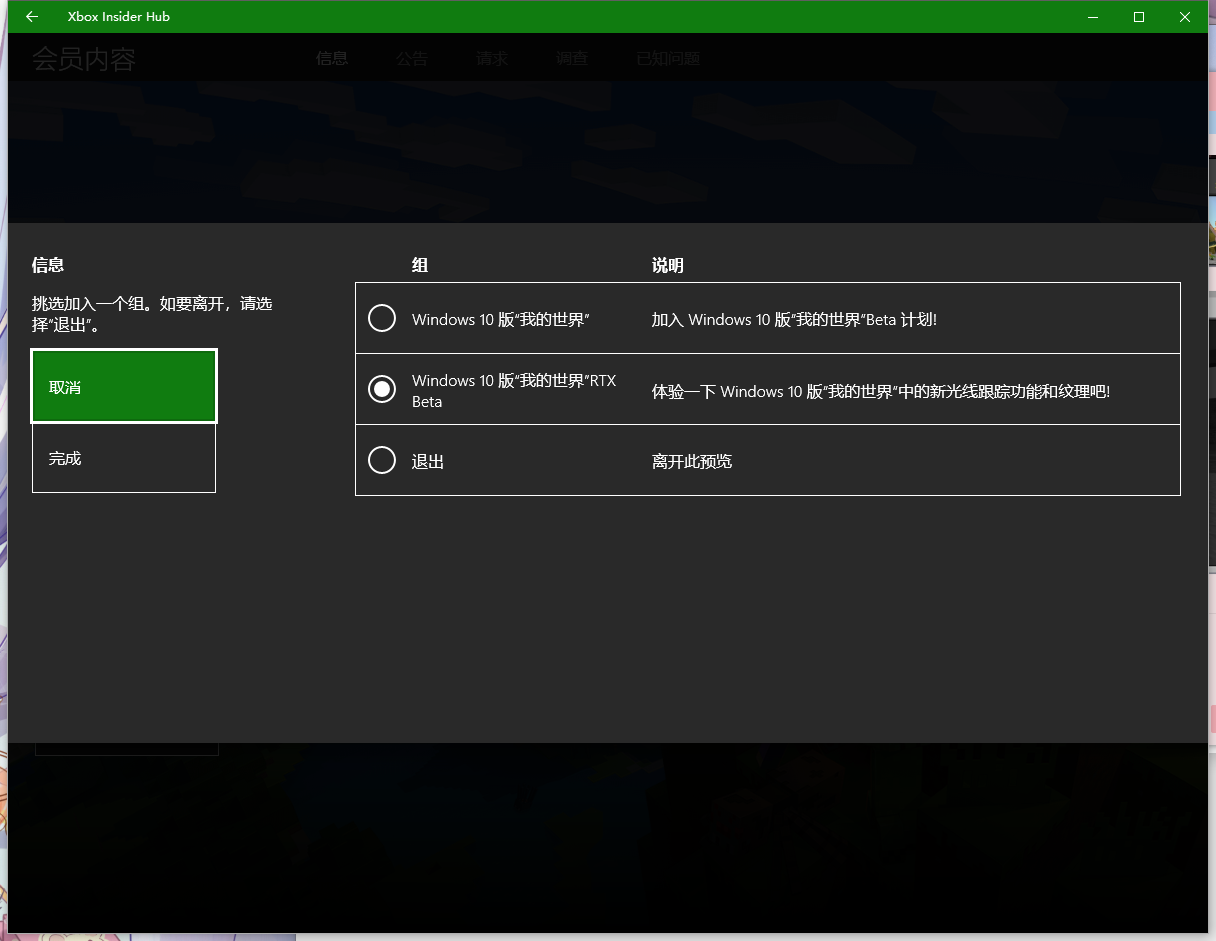Click the 组 column header

pos(420,266)
